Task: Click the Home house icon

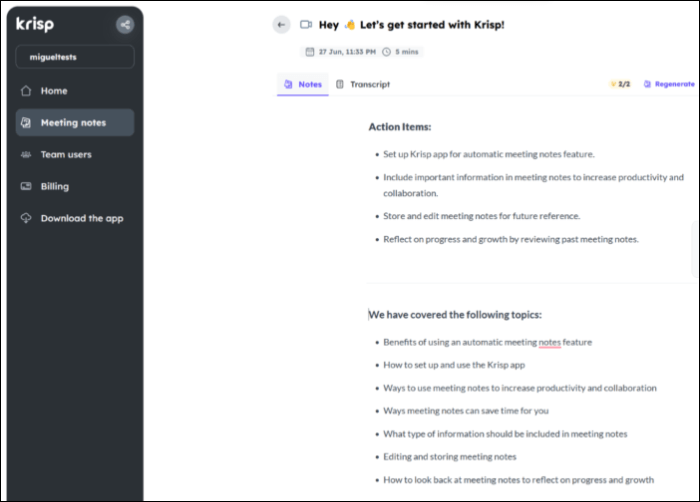Action: [26, 91]
